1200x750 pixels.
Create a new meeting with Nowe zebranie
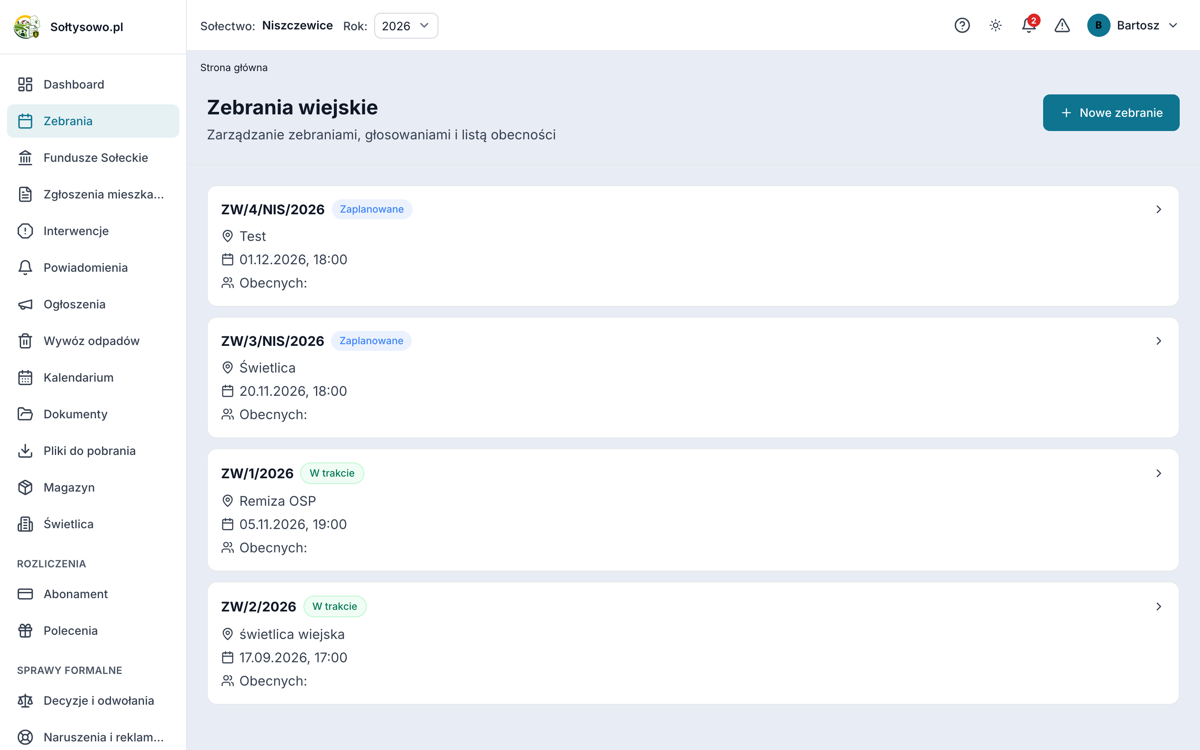click(x=1111, y=113)
